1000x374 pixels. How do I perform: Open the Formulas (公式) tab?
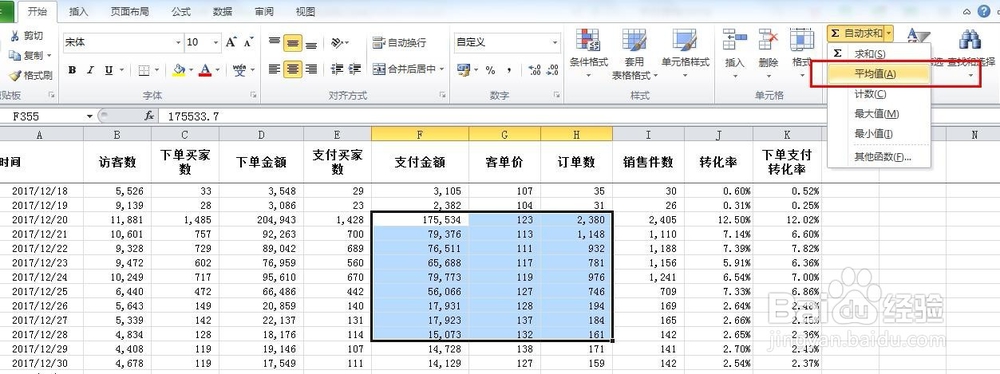(x=181, y=11)
